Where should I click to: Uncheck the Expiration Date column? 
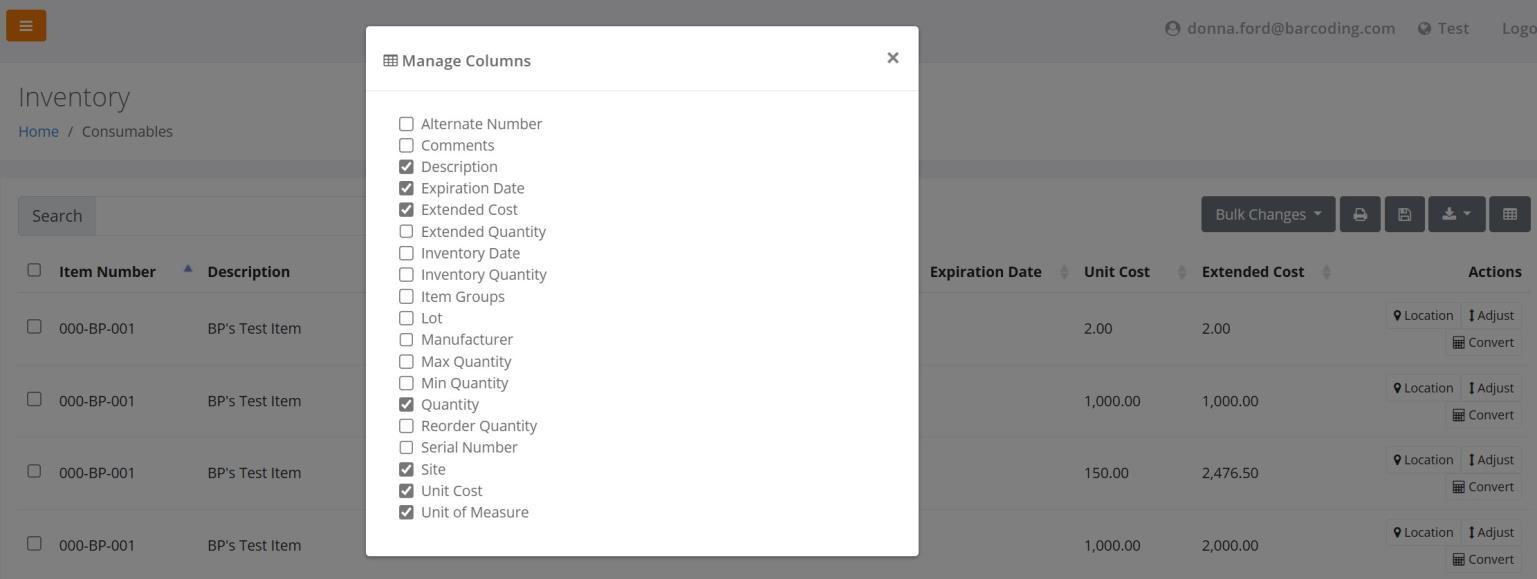[406, 188]
